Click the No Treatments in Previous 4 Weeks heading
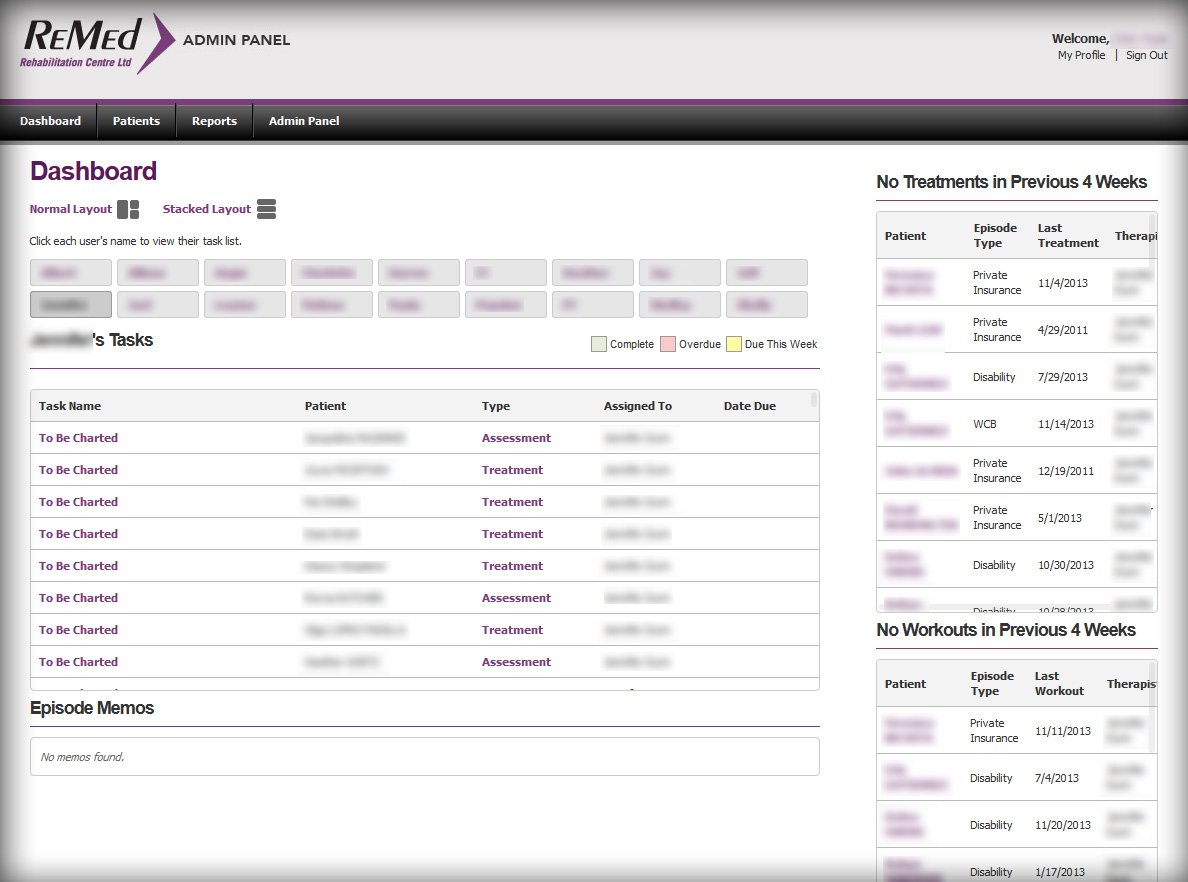Screen dimensions: 1188x882 [x=1011, y=182]
